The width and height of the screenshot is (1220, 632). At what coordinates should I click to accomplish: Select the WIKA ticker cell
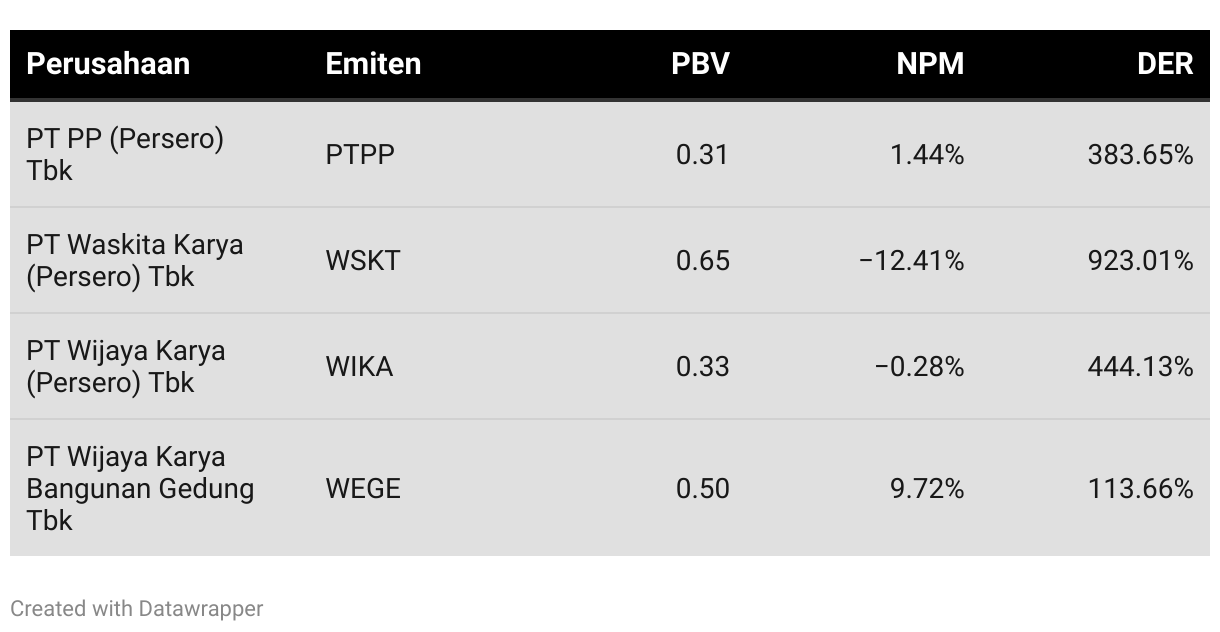click(359, 367)
